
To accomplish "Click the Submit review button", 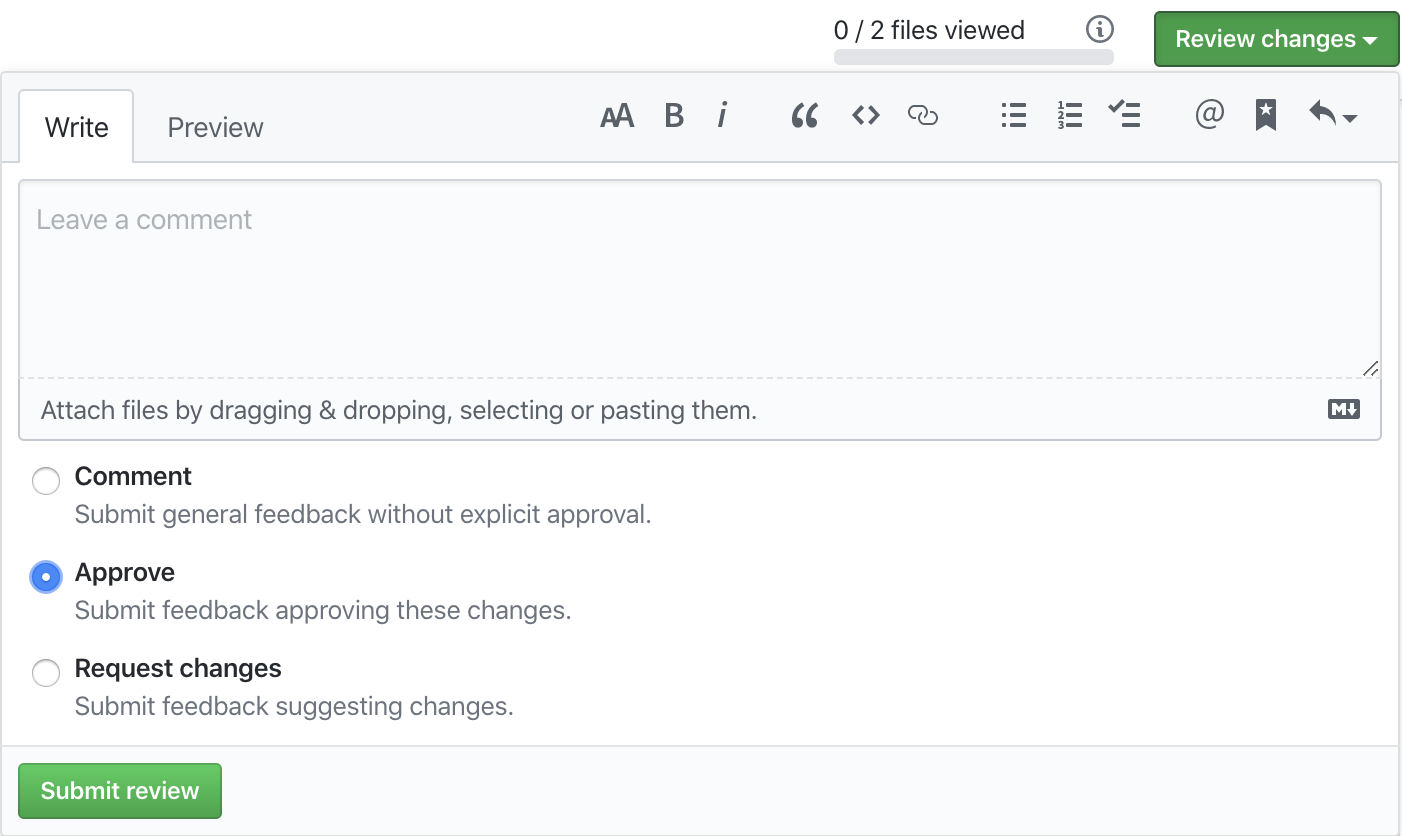I will click(x=119, y=790).
